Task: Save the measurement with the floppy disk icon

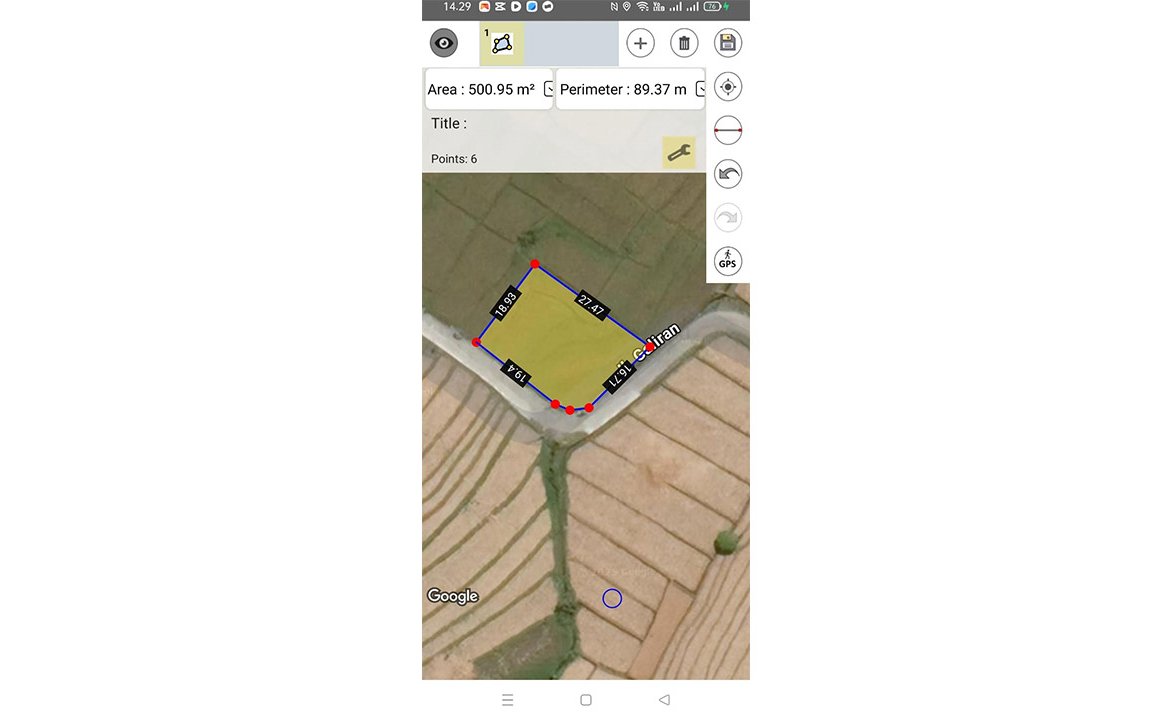Action: tap(728, 43)
